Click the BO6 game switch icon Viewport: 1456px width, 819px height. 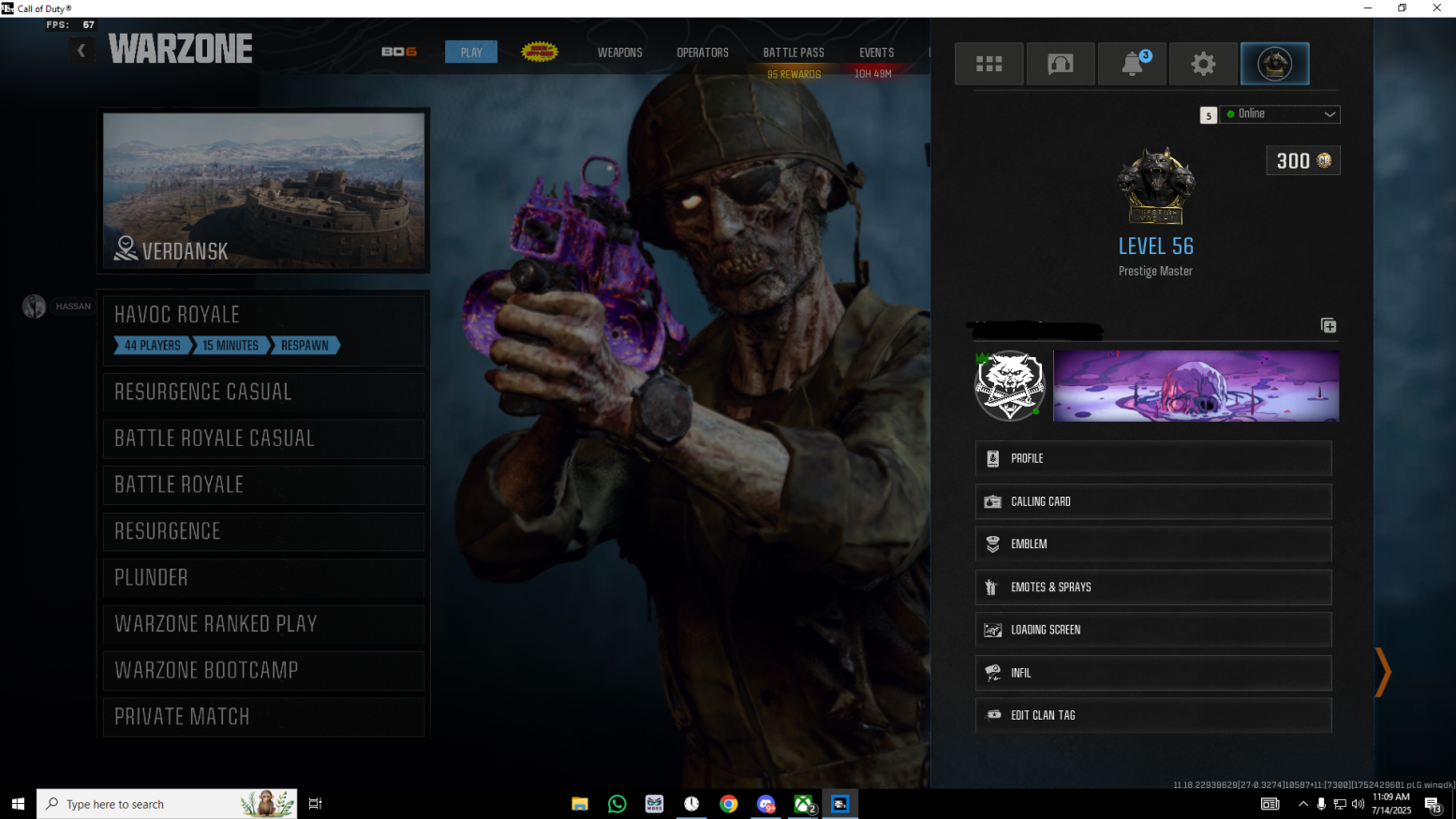(399, 52)
